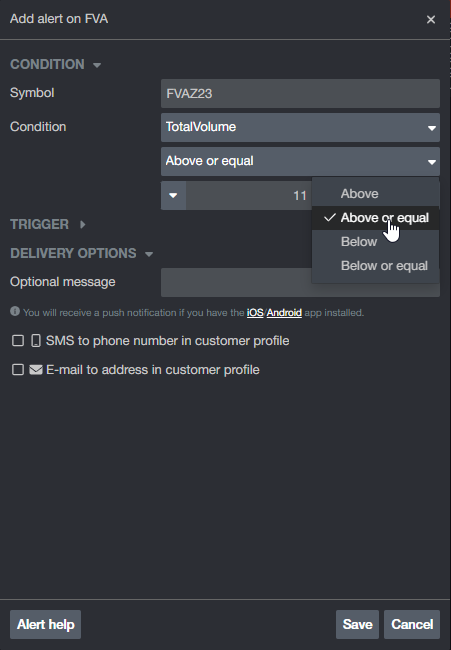Cancel the alert dialog
This screenshot has width=451, height=650.
tap(412, 624)
